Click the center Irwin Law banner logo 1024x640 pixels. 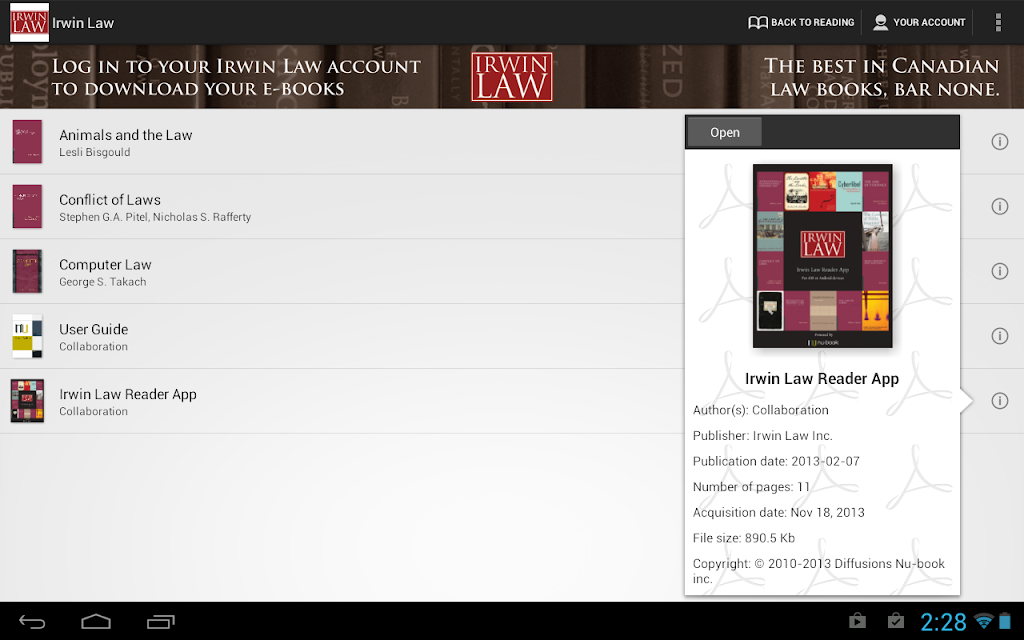point(512,77)
